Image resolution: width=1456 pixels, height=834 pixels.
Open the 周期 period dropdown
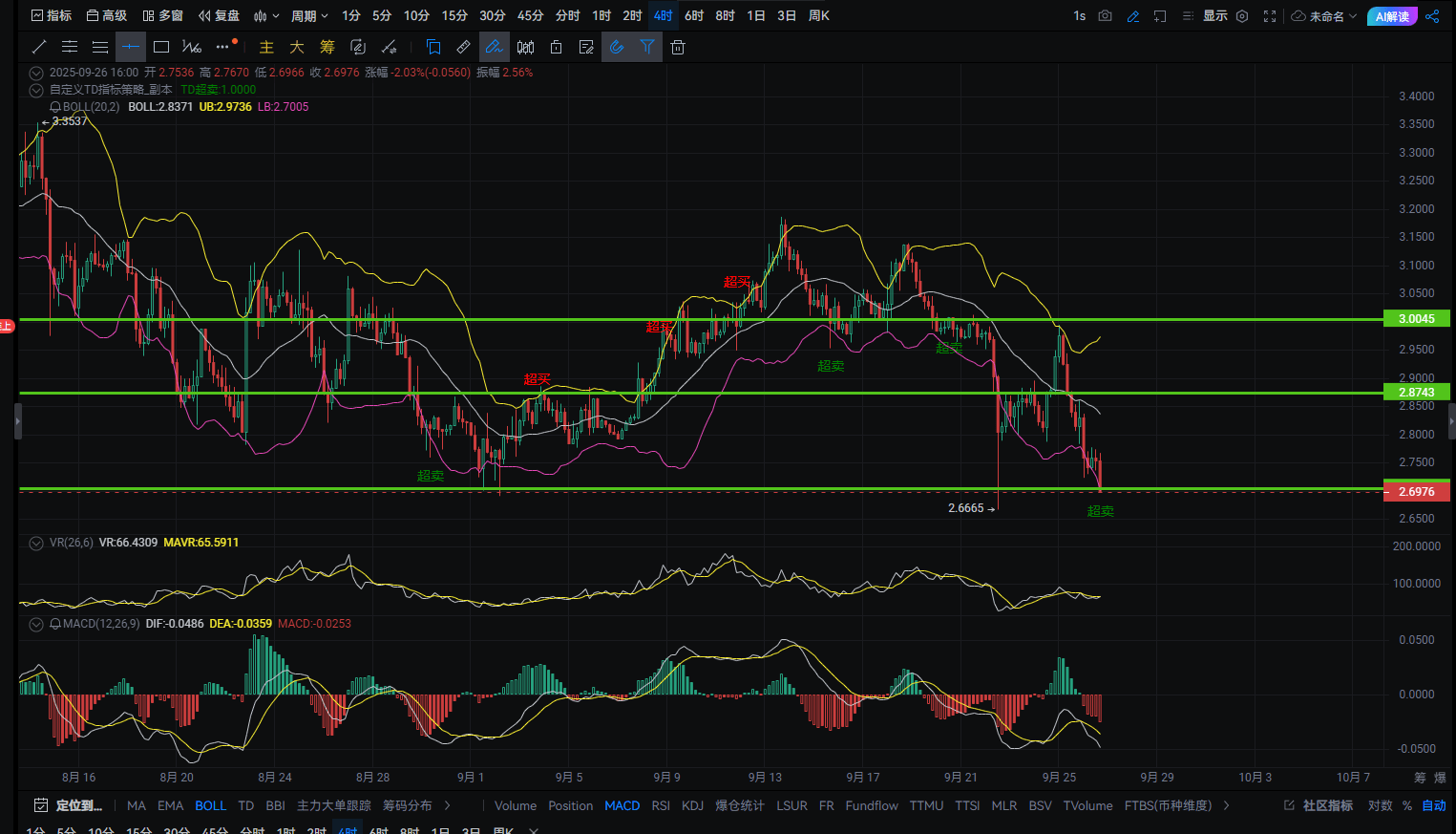(x=309, y=16)
